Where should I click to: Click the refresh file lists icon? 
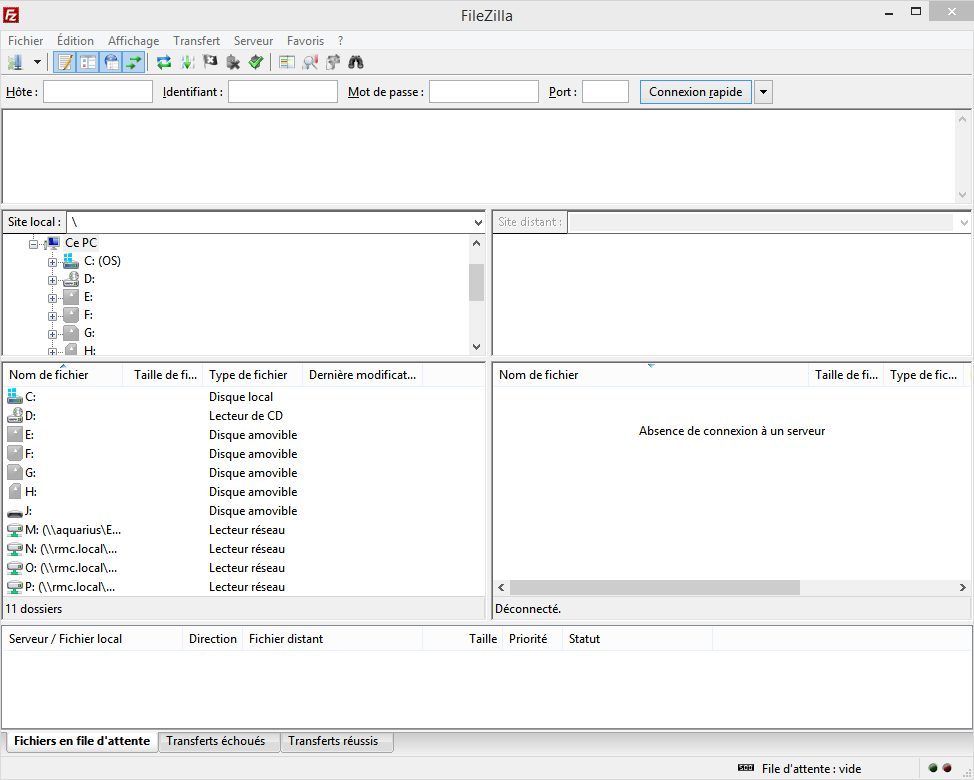(164, 62)
